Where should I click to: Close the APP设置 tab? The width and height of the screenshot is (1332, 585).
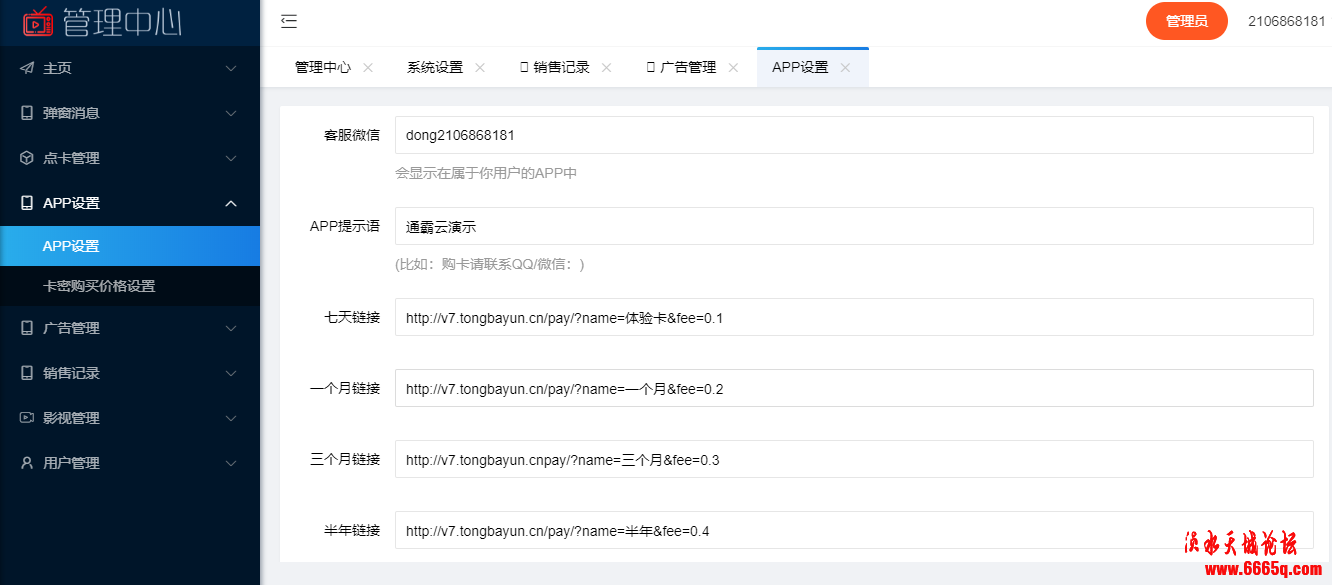pyautogui.click(x=845, y=68)
